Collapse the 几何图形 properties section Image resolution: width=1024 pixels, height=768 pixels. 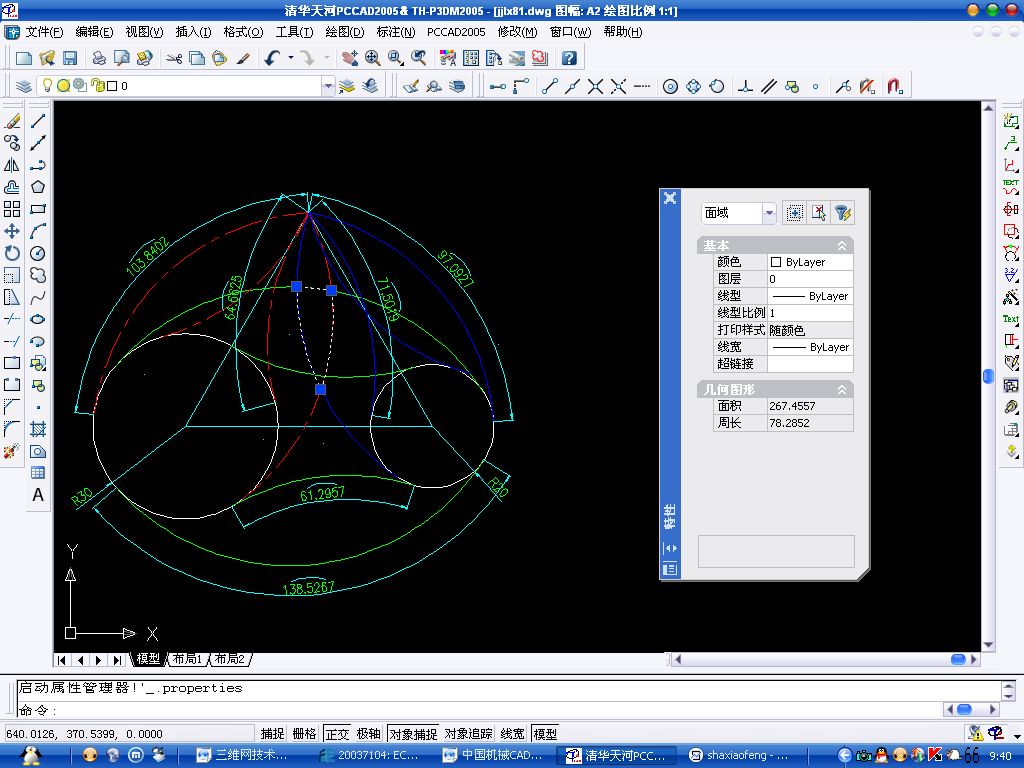click(842, 390)
